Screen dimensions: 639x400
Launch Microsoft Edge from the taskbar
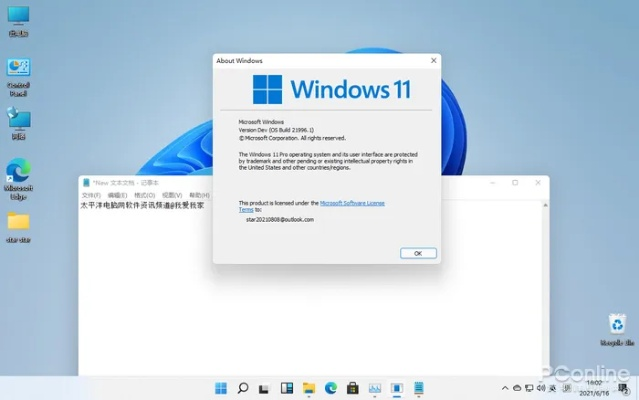coord(331,388)
